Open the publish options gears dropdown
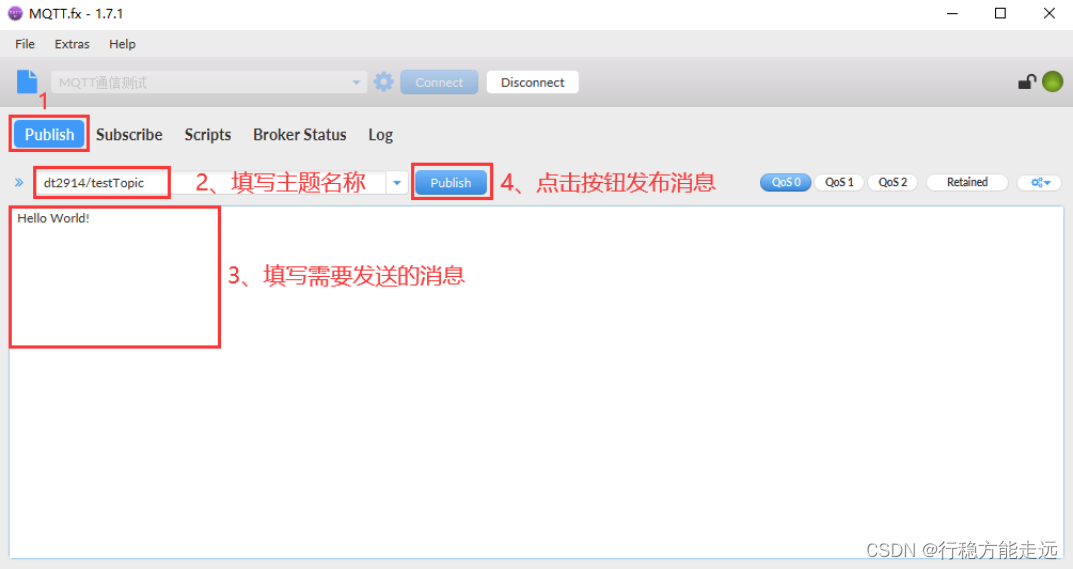The height and width of the screenshot is (569, 1073). [1040, 182]
